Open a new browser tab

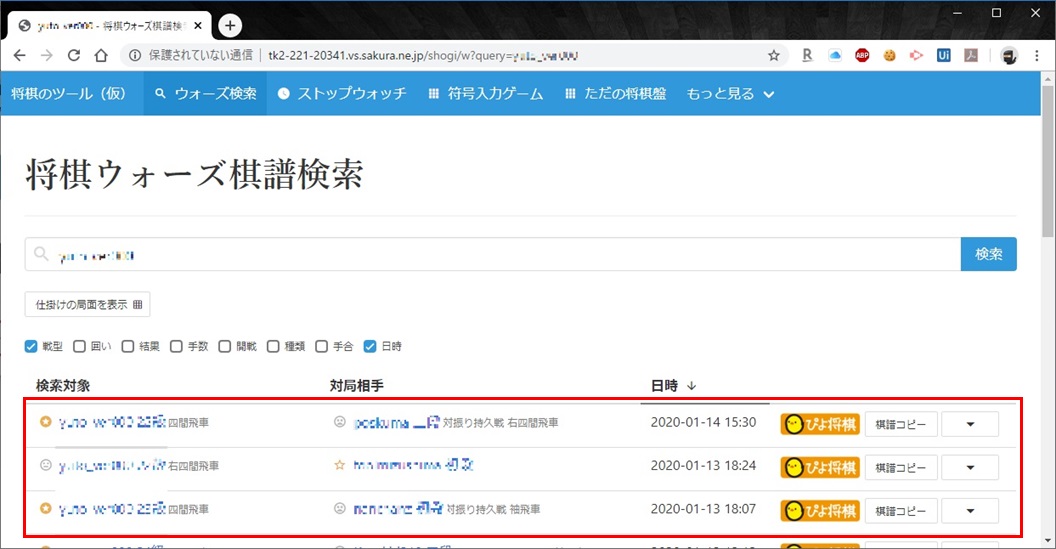(230, 26)
